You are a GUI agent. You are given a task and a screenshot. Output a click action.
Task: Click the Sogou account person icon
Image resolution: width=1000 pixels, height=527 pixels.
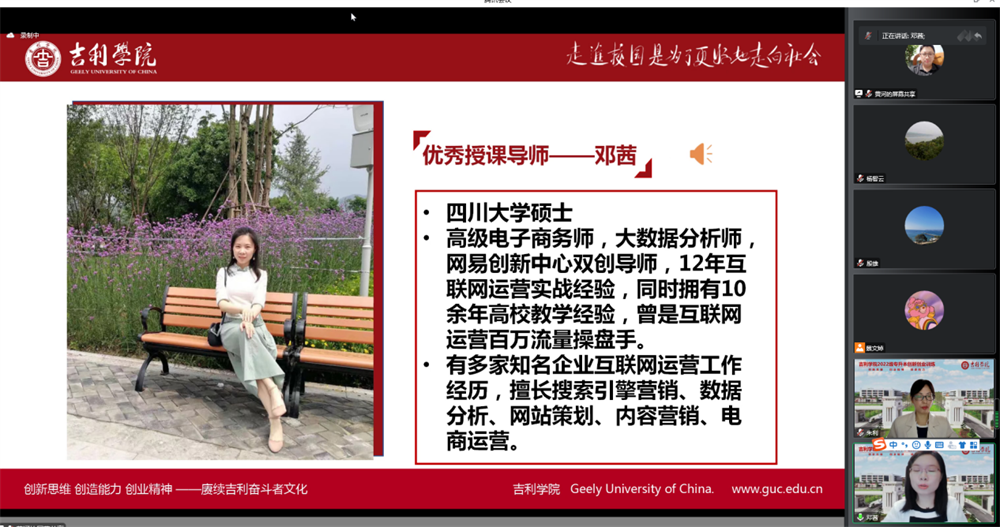952,445
